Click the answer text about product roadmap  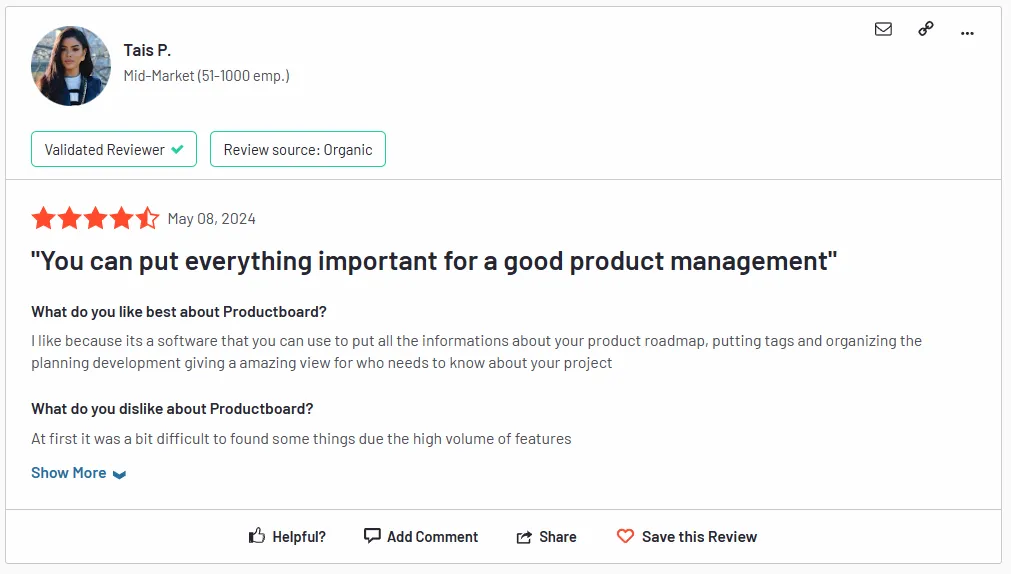pos(476,351)
